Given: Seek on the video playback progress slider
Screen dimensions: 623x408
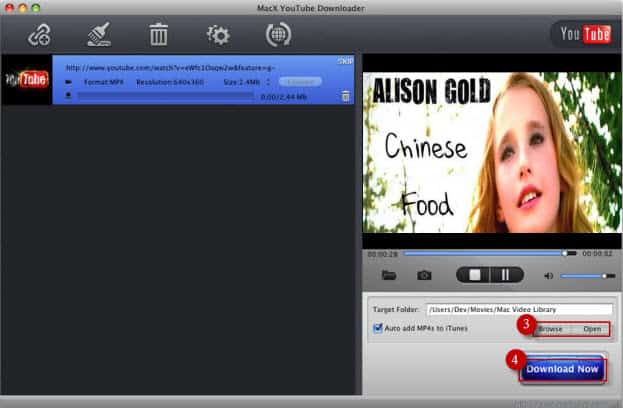Looking at the screenshot, I should pos(490,253).
